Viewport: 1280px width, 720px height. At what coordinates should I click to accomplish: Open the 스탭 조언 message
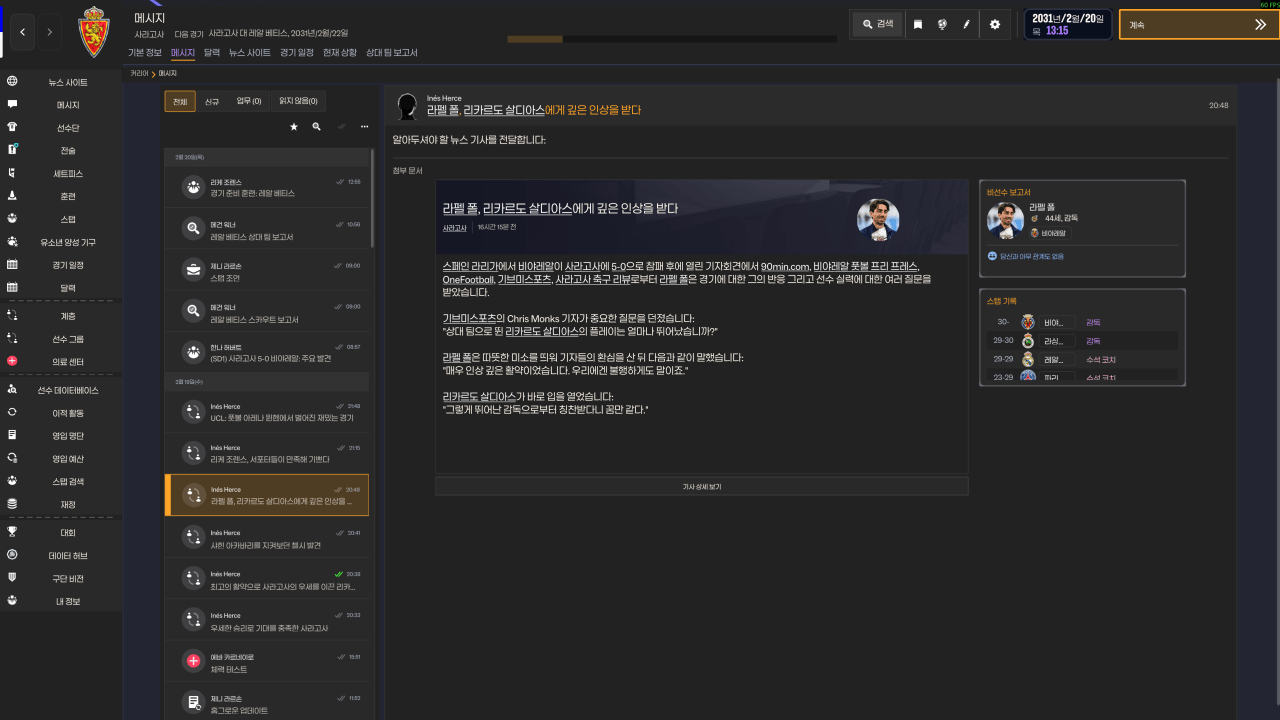pos(268,271)
